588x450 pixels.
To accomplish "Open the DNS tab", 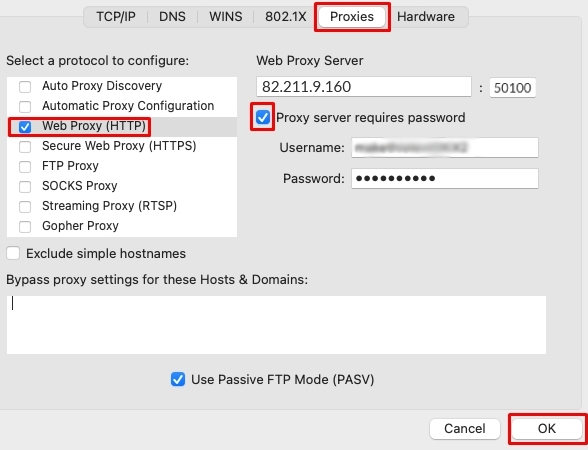I will tap(172, 17).
